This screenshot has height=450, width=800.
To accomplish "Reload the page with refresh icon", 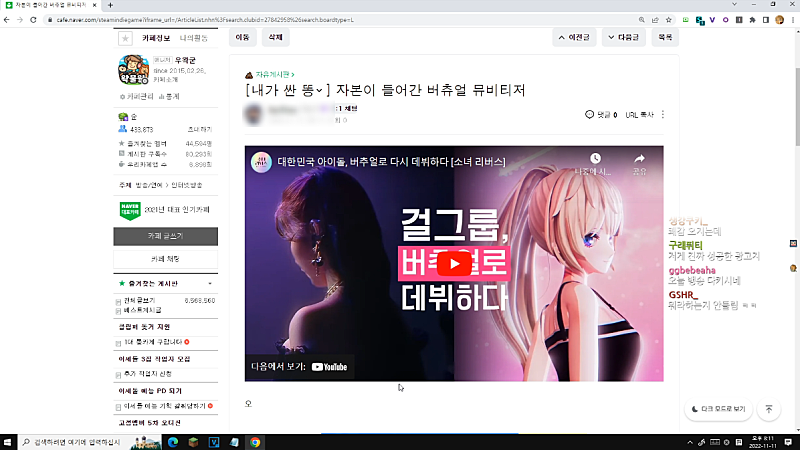I will pyautogui.click(x=33, y=20).
